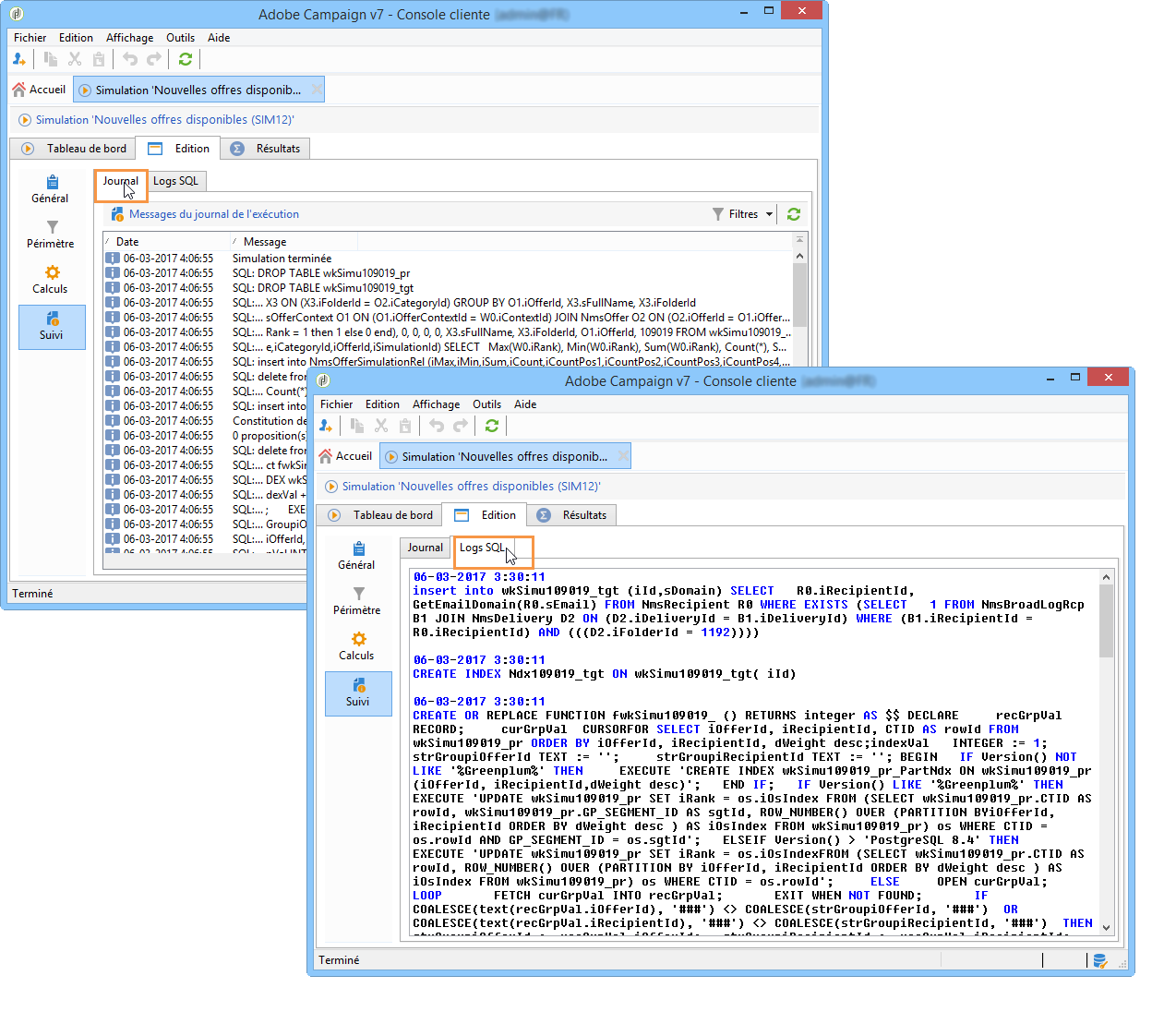
Task: Click green refresh icon in front window toolbar
Action: click(x=492, y=426)
